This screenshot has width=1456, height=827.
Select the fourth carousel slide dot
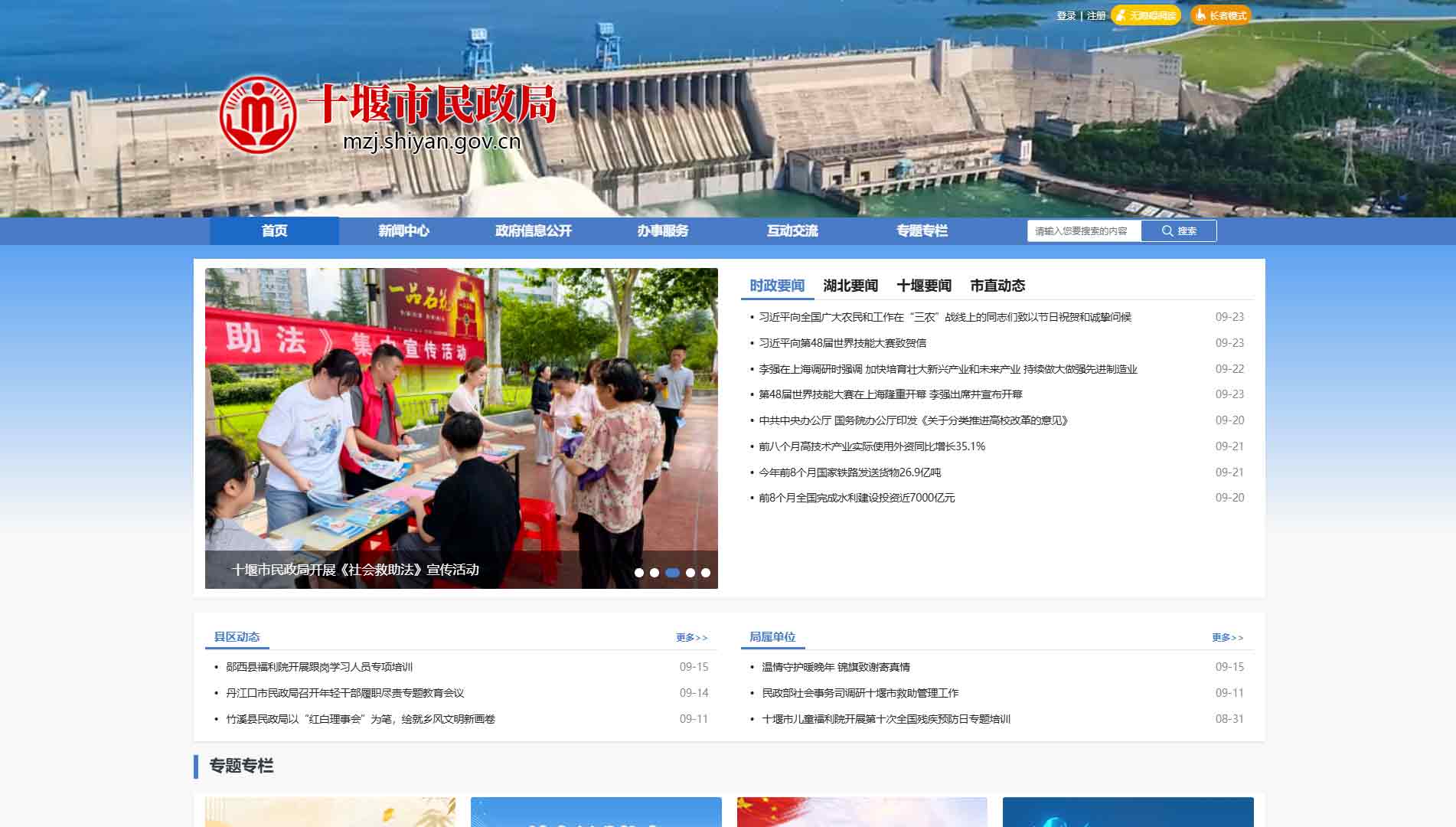(x=690, y=573)
